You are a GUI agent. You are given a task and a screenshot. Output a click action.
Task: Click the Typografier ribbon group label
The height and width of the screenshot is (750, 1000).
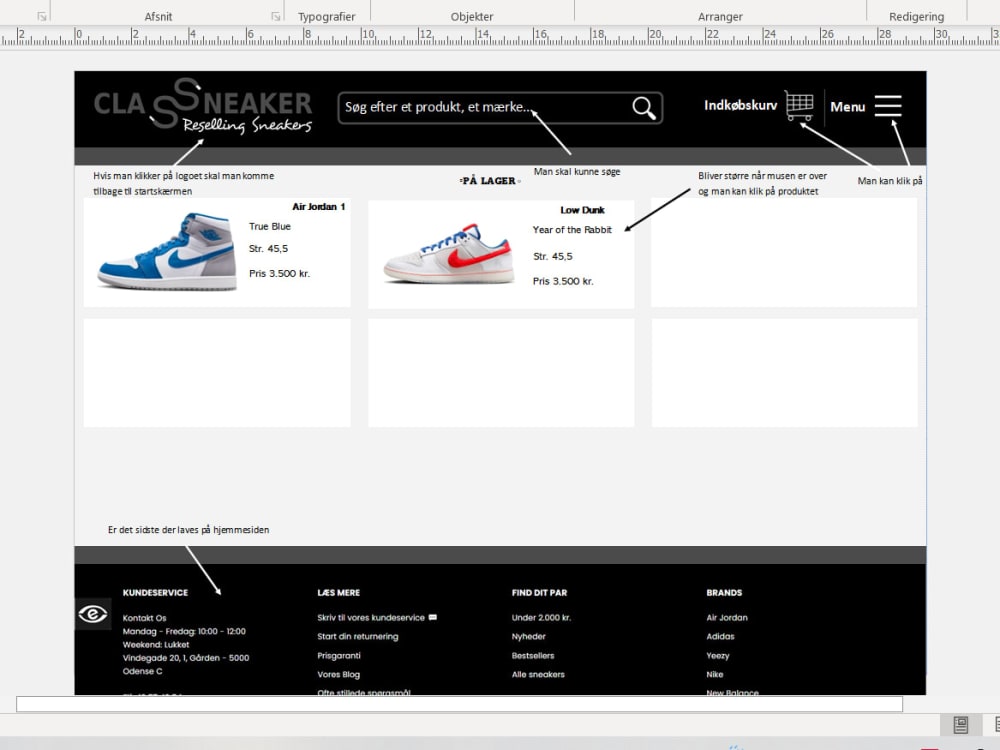pyautogui.click(x=327, y=17)
